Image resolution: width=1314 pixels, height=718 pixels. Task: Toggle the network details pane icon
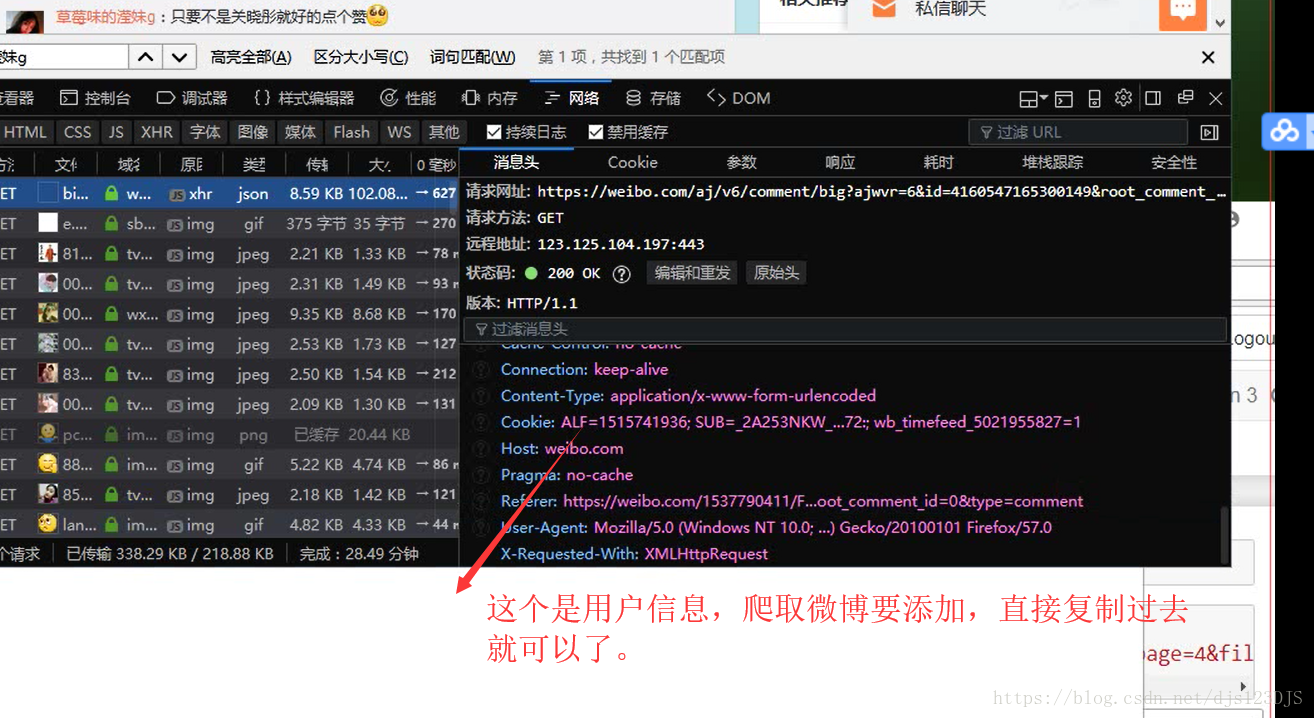pyautogui.click(x=1209, y=132)
